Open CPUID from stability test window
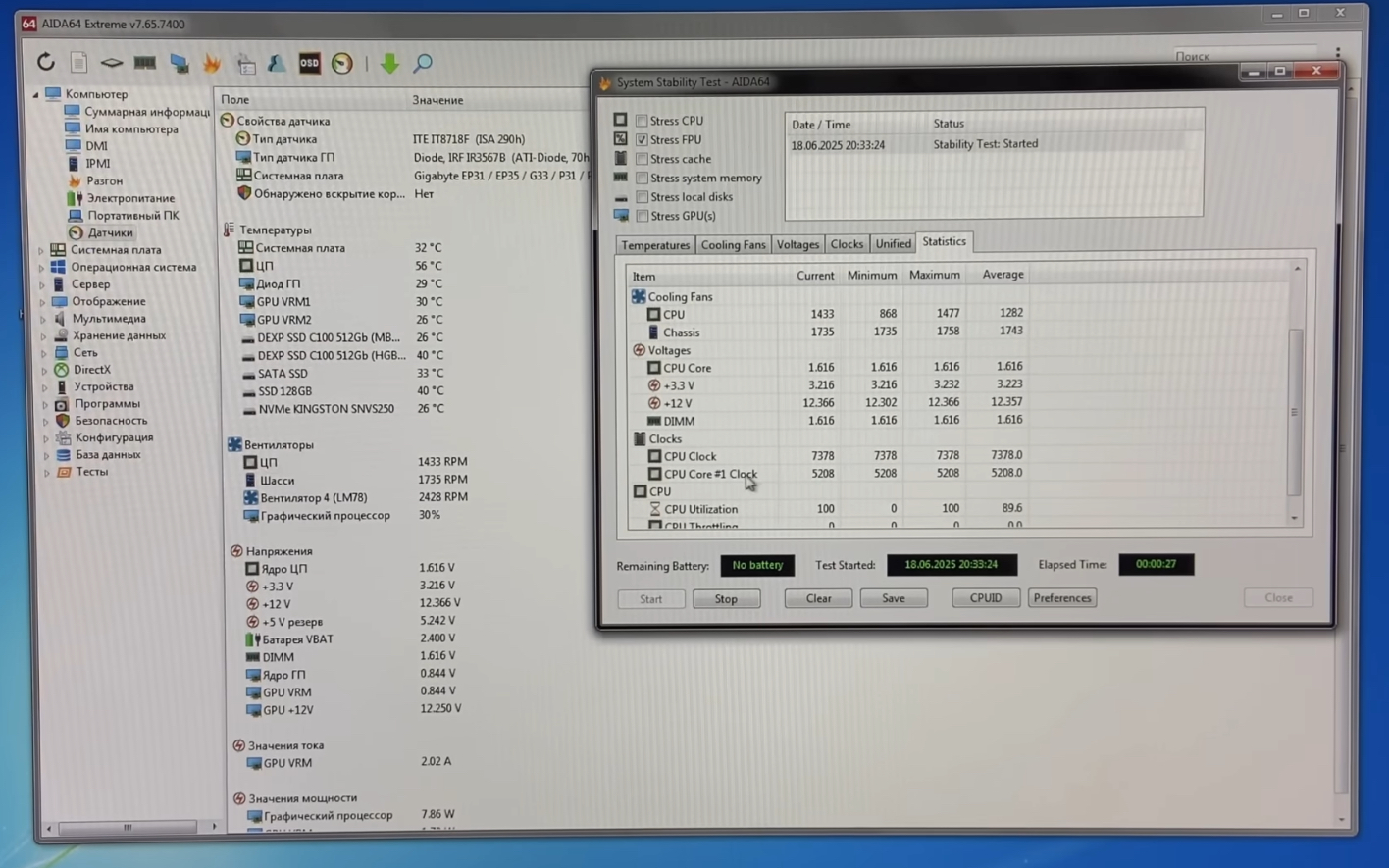Screen dimensions: 1389x868 click(986, 597)
